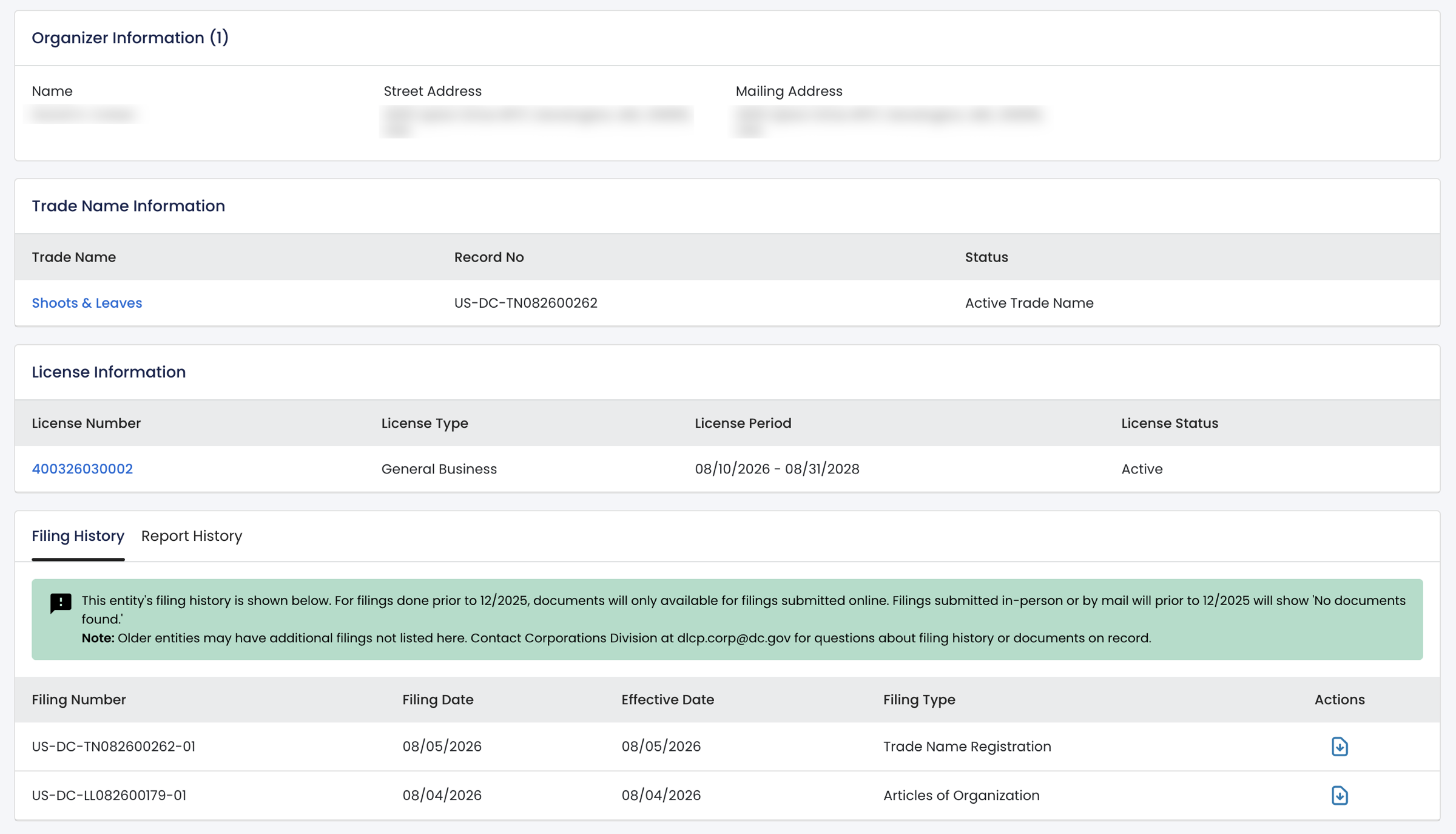Click license period 08/10/2026 - 08/31/2028
Viewport: 1456px width, 834px height.
tap(777, 469)
